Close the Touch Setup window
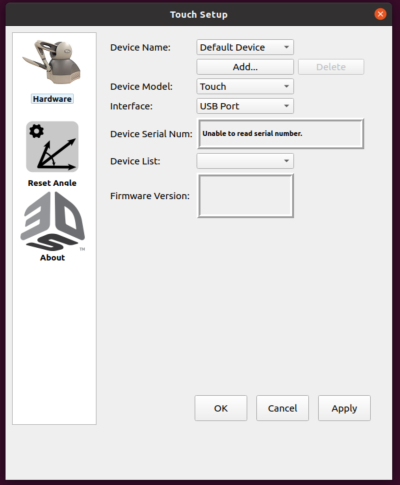This screenshot has height=485, width=400. click(x=380, y=14)
